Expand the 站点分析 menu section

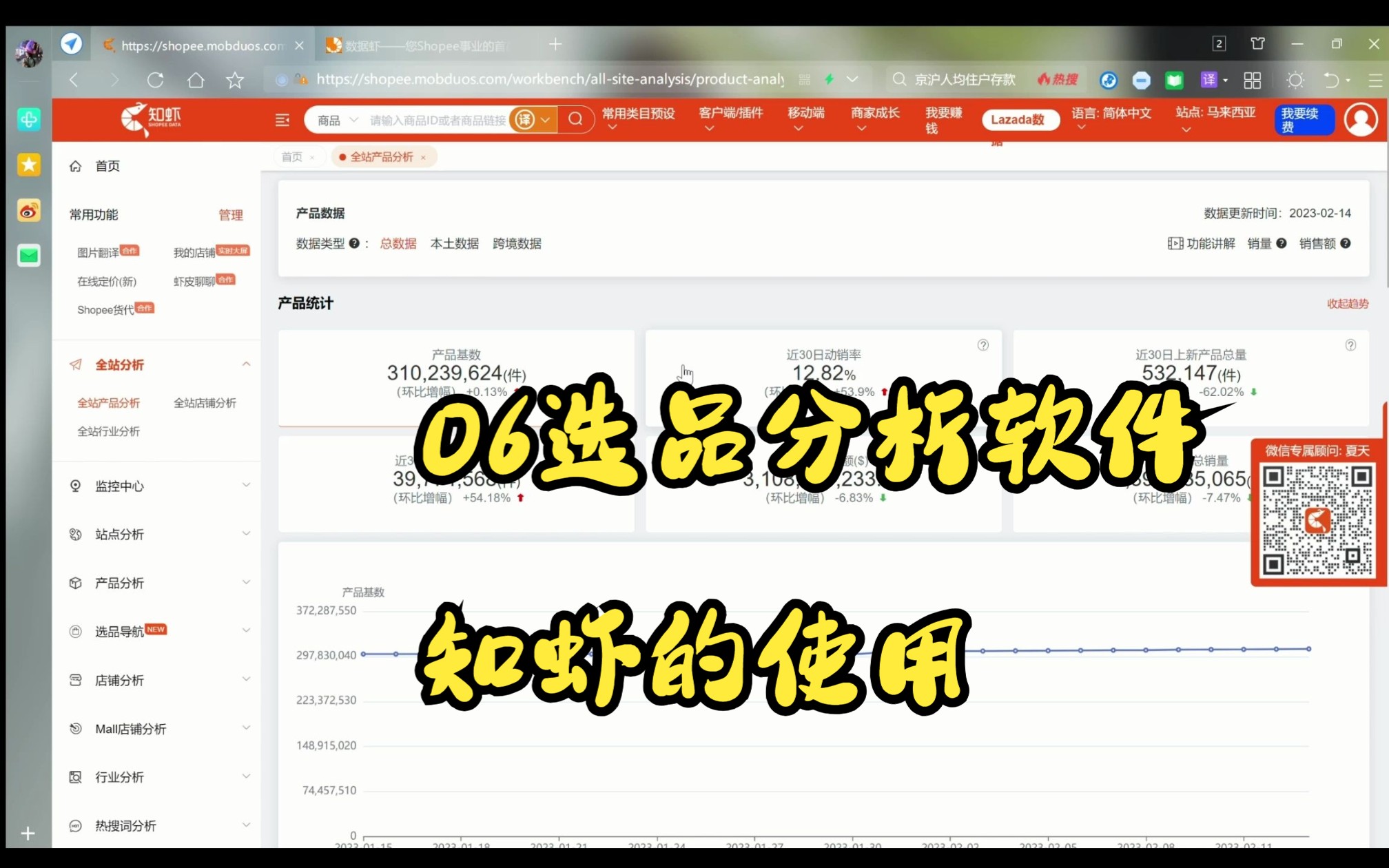[x=246, y=533]
